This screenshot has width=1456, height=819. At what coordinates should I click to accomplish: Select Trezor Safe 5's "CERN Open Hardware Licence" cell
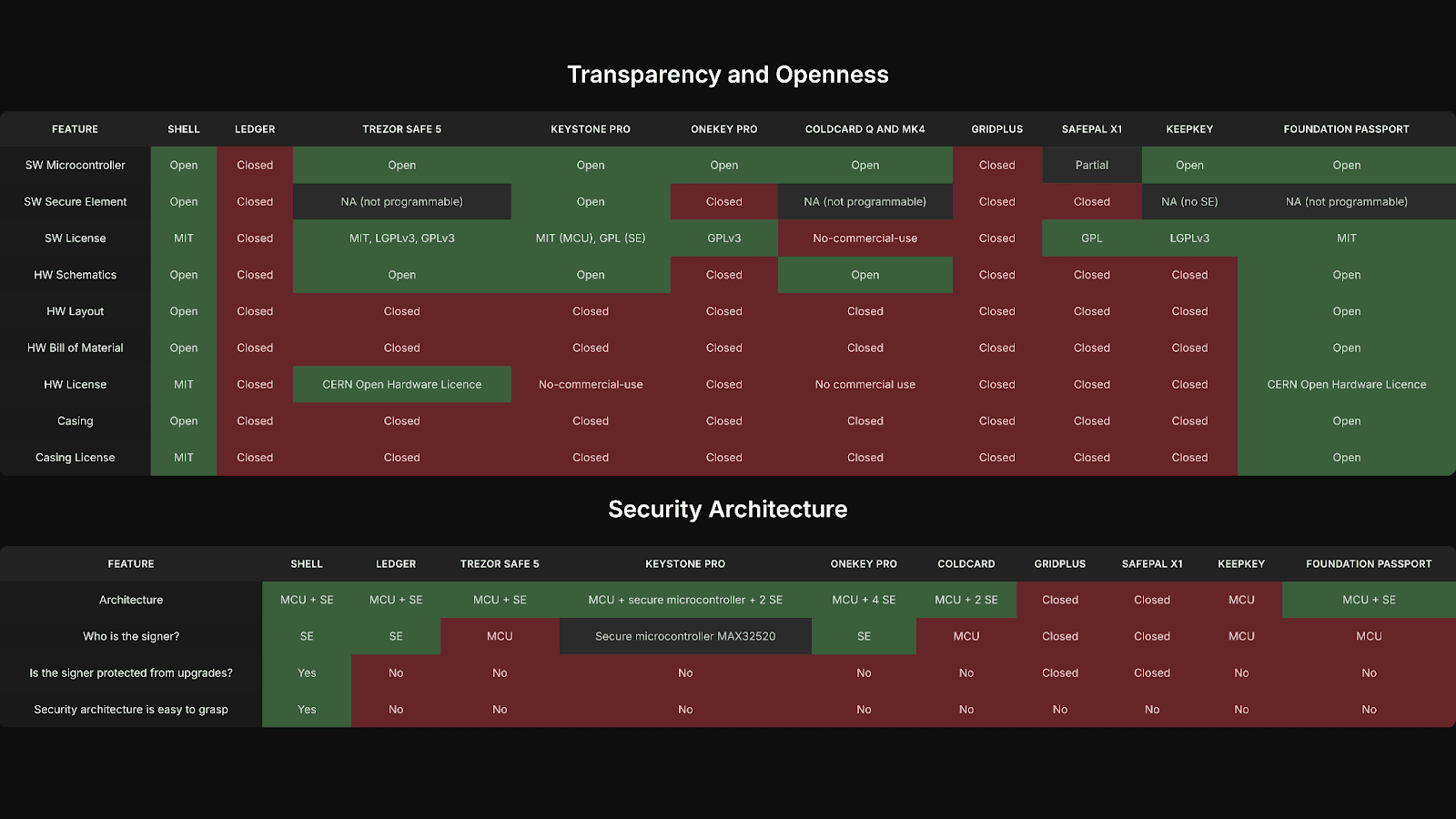coord(401,384)
